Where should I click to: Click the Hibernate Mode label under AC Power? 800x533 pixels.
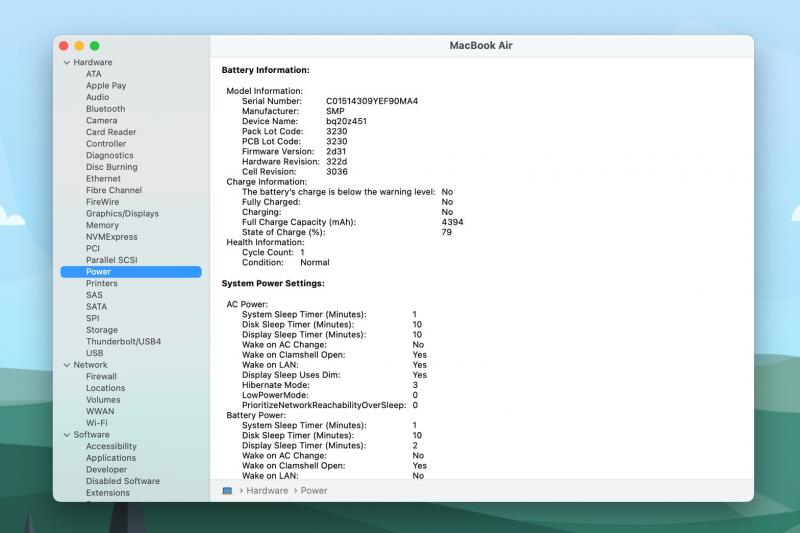276,385
